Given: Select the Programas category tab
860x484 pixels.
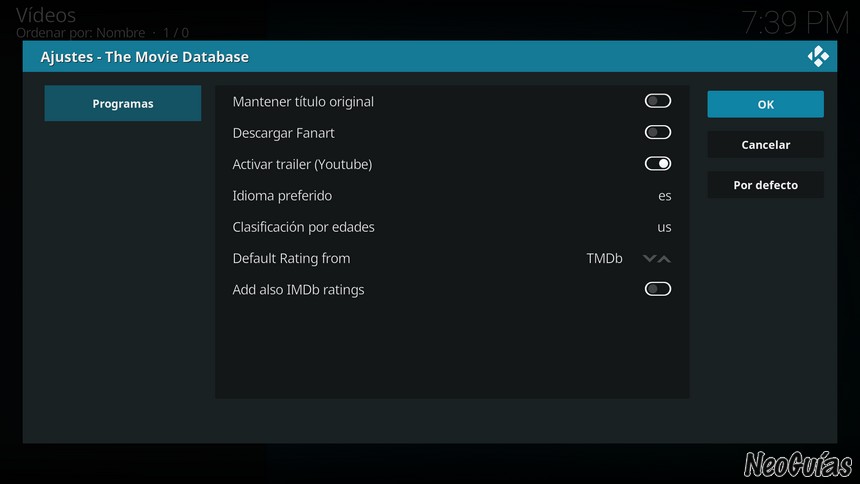Looking at the screenshot, I should tap(123, 103).
